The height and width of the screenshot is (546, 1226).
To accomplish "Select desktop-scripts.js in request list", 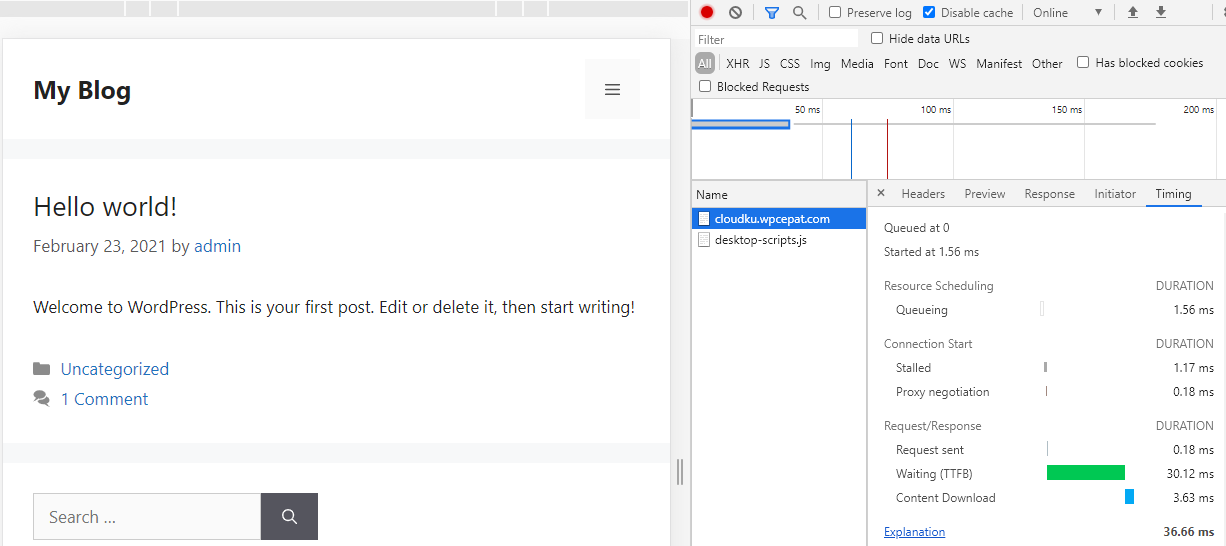I will click(760, 240).
